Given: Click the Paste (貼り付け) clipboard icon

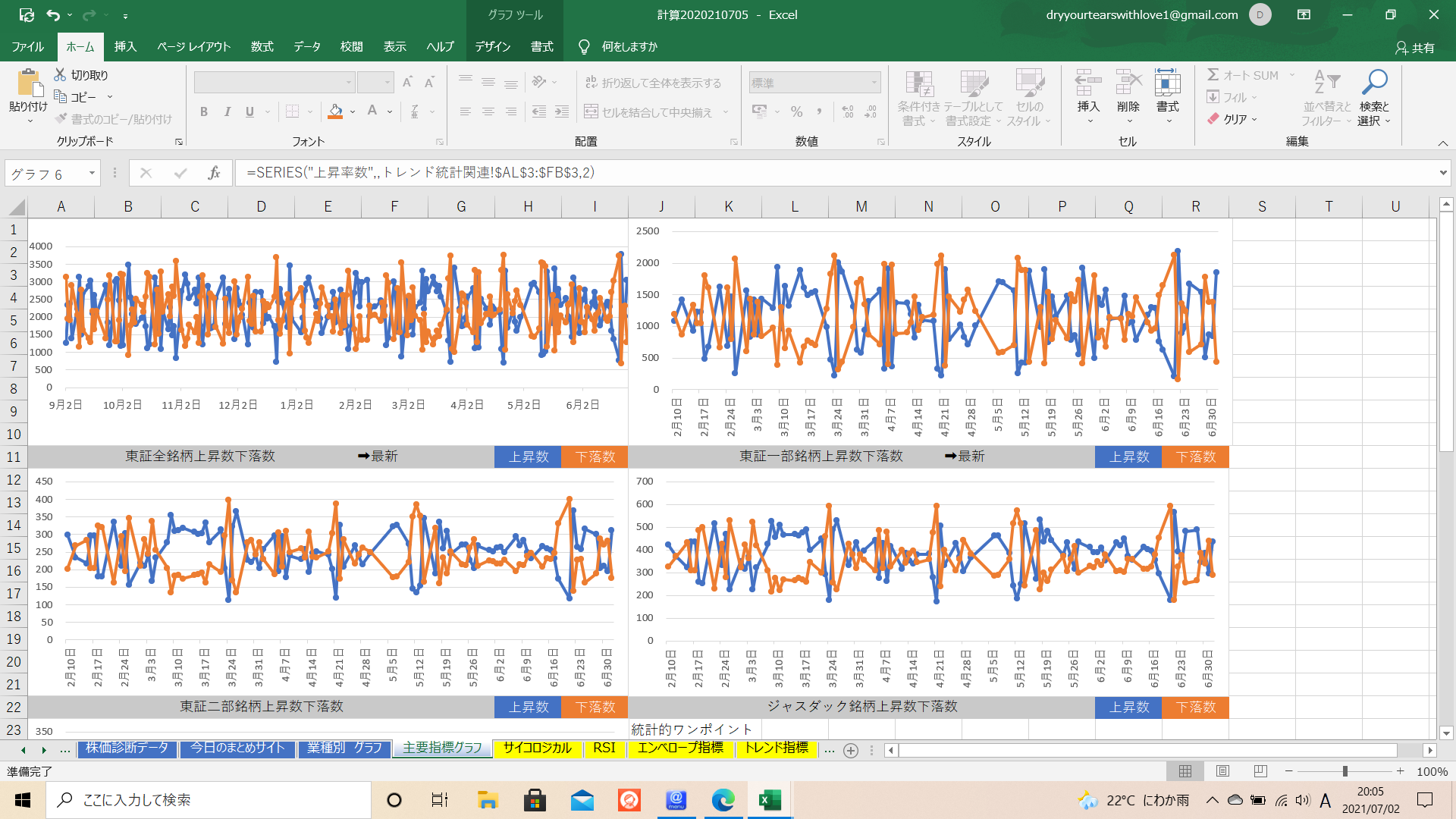Looking at the screenshot, I should (28, 83).
